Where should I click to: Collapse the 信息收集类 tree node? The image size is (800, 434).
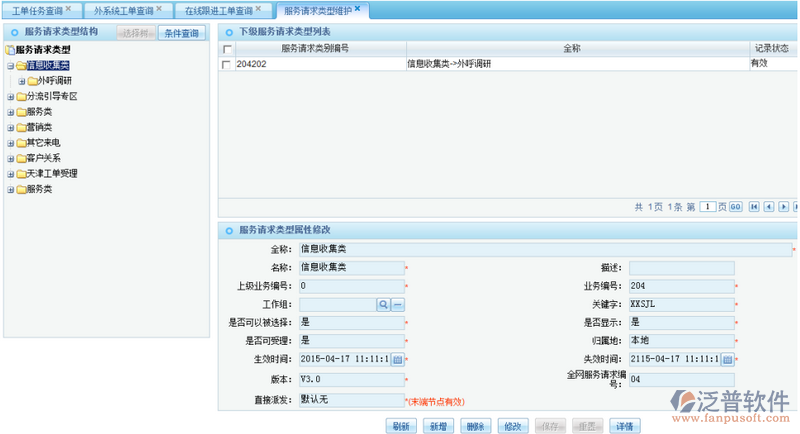coord(10,66)
